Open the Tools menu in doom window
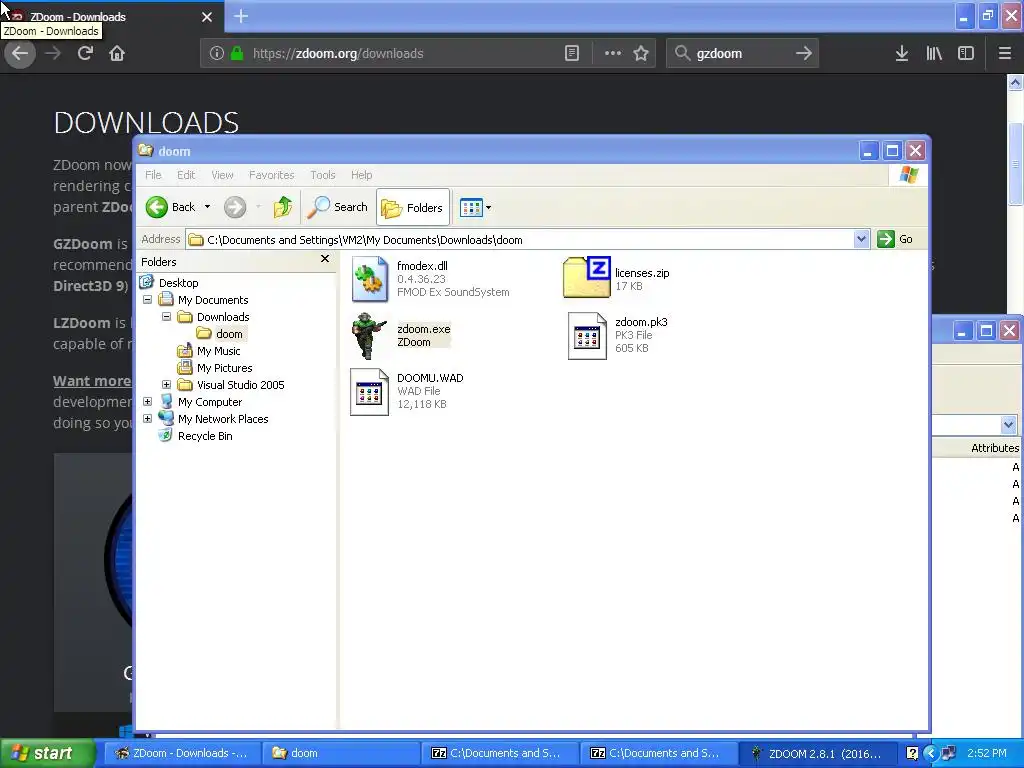This screenshot has width=1024, height=768. pos(323,175)
